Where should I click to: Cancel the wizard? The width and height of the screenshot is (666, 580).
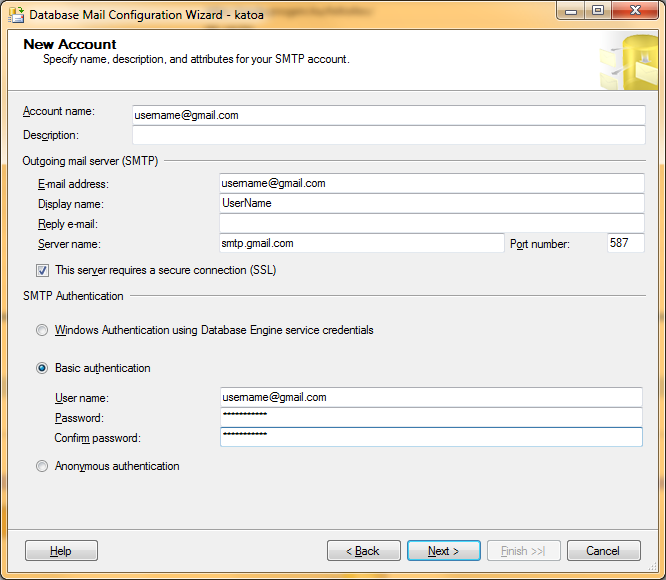[603, 551]
